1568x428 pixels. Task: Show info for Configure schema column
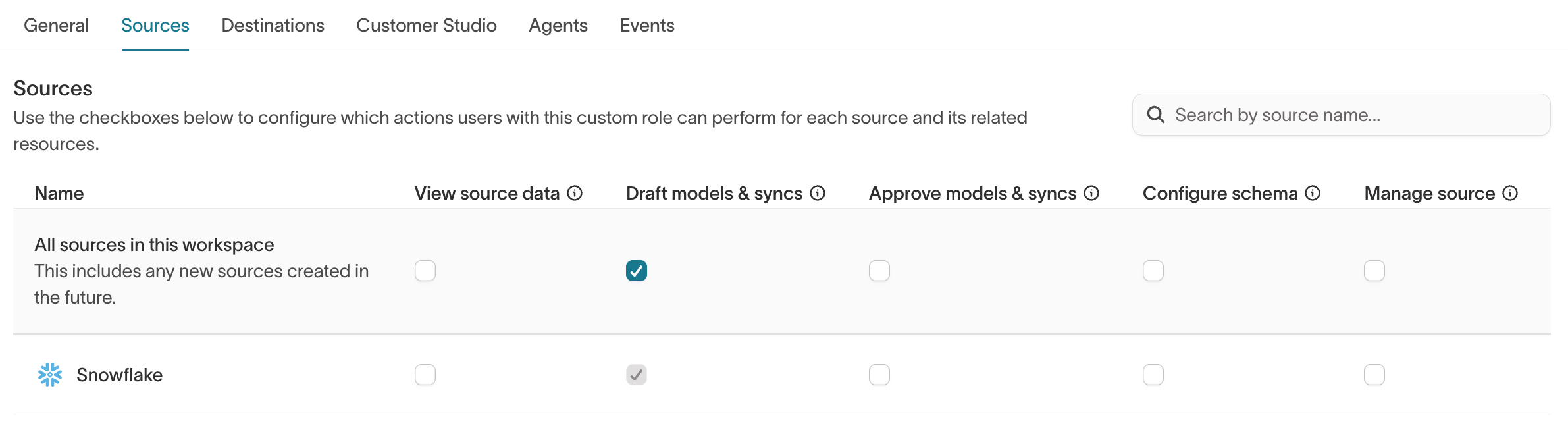(x=1313, y=193)
